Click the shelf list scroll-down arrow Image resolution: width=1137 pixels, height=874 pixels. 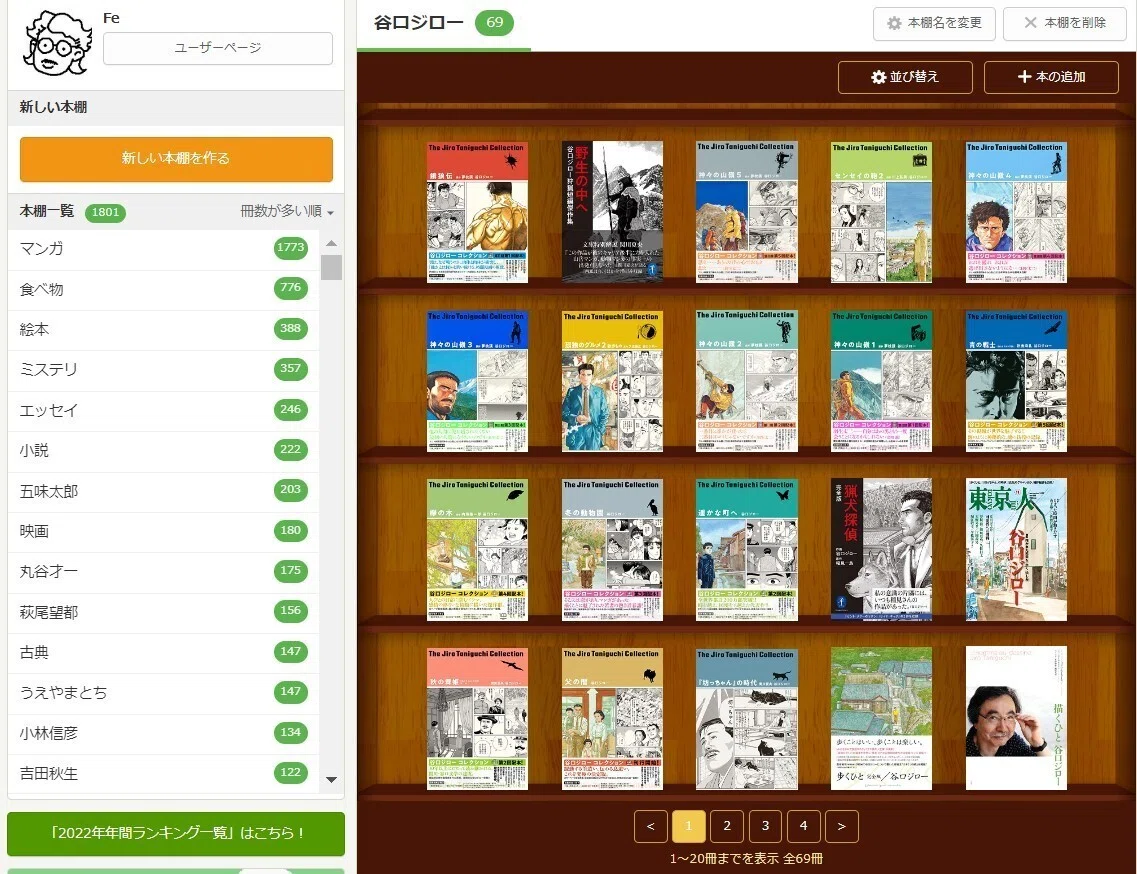pyautogui.click(x=331, y=780)
